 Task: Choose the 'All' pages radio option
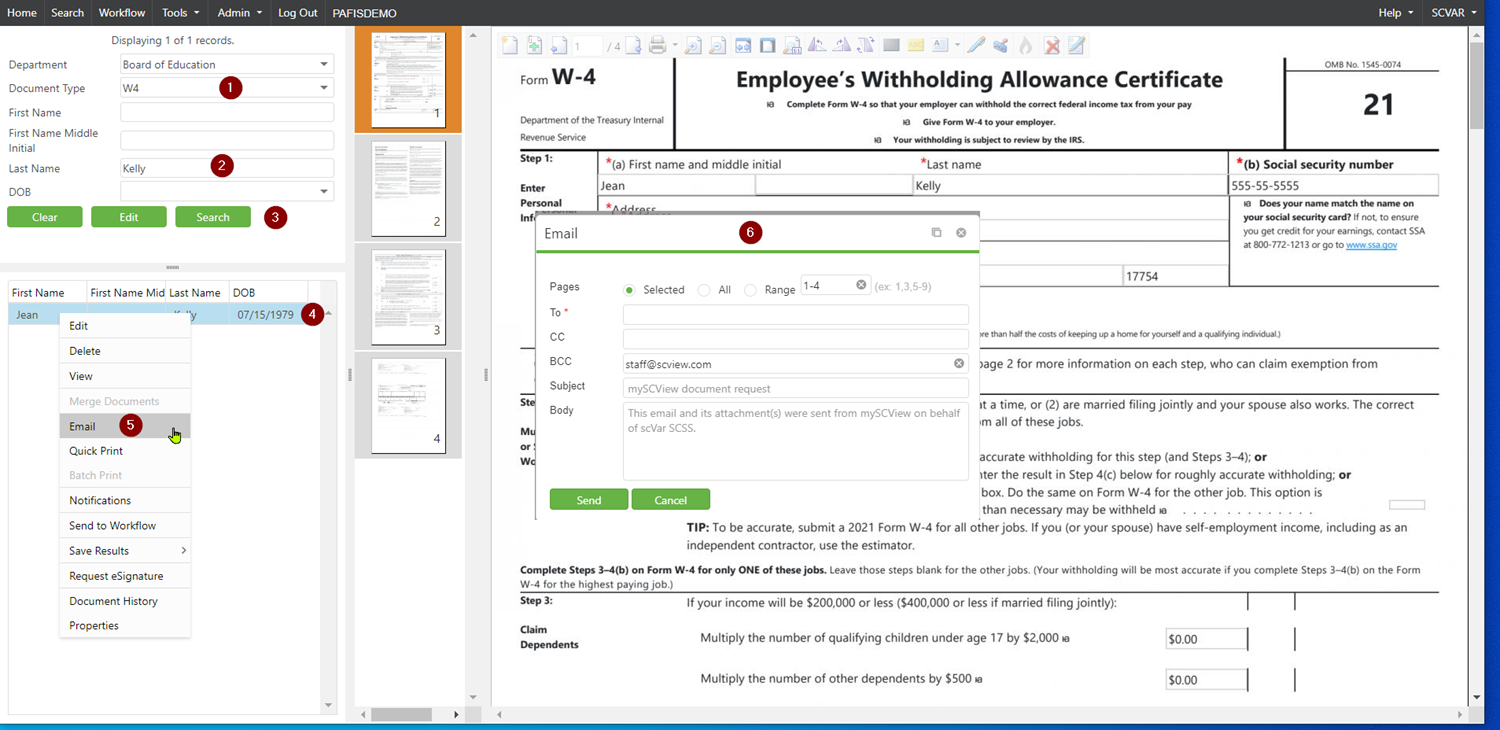[x=704, y=290]
